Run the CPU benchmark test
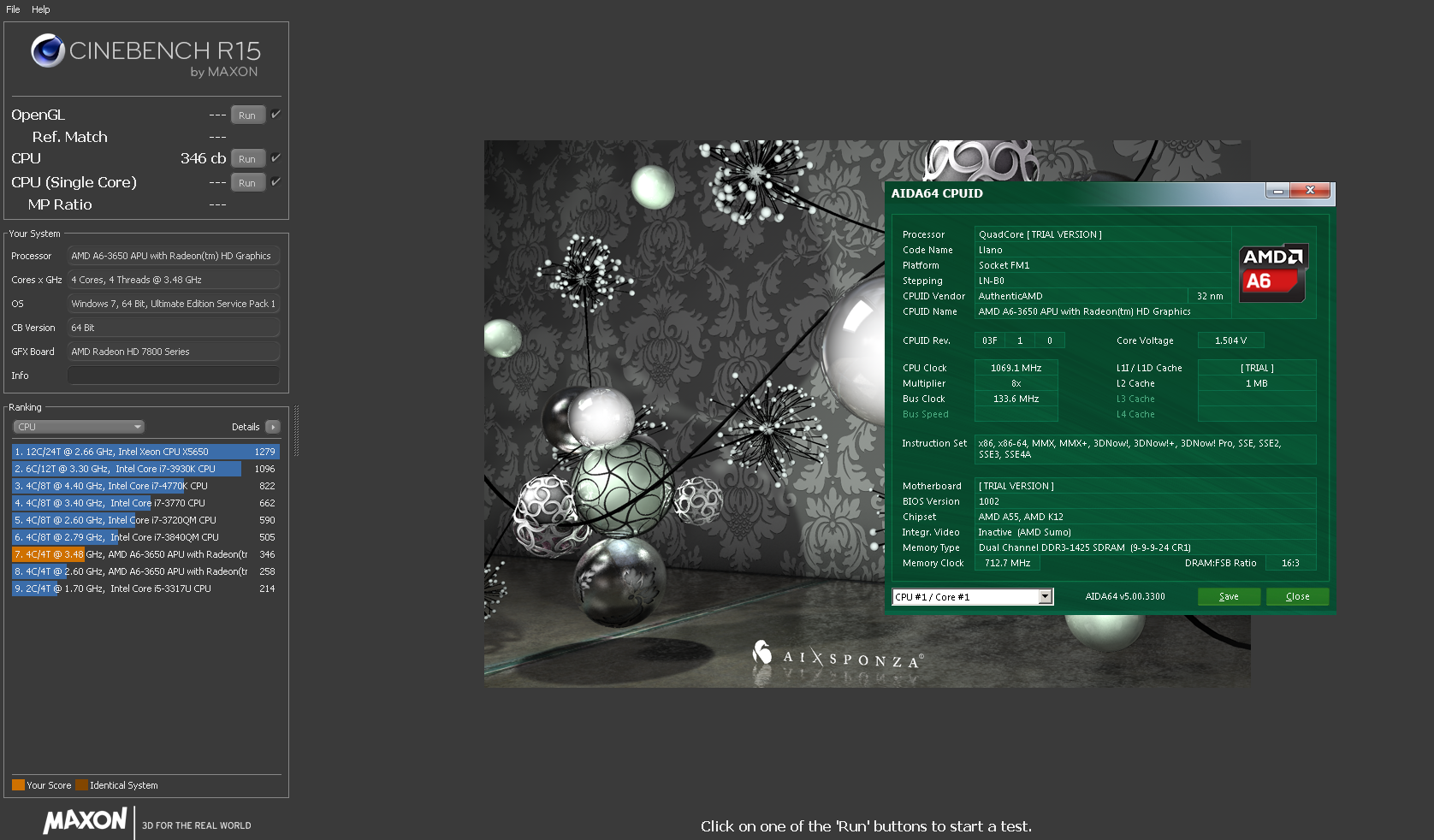Image resolution: width=1434 pixels, height=840 pixels. coord(247,159)
